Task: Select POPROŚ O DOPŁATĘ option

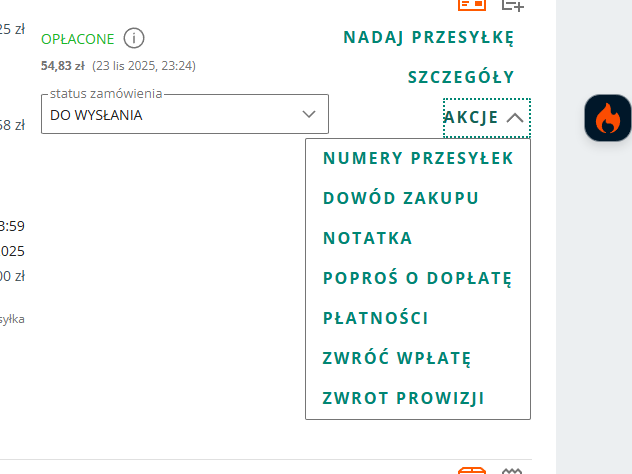Action: click(417, 278)
